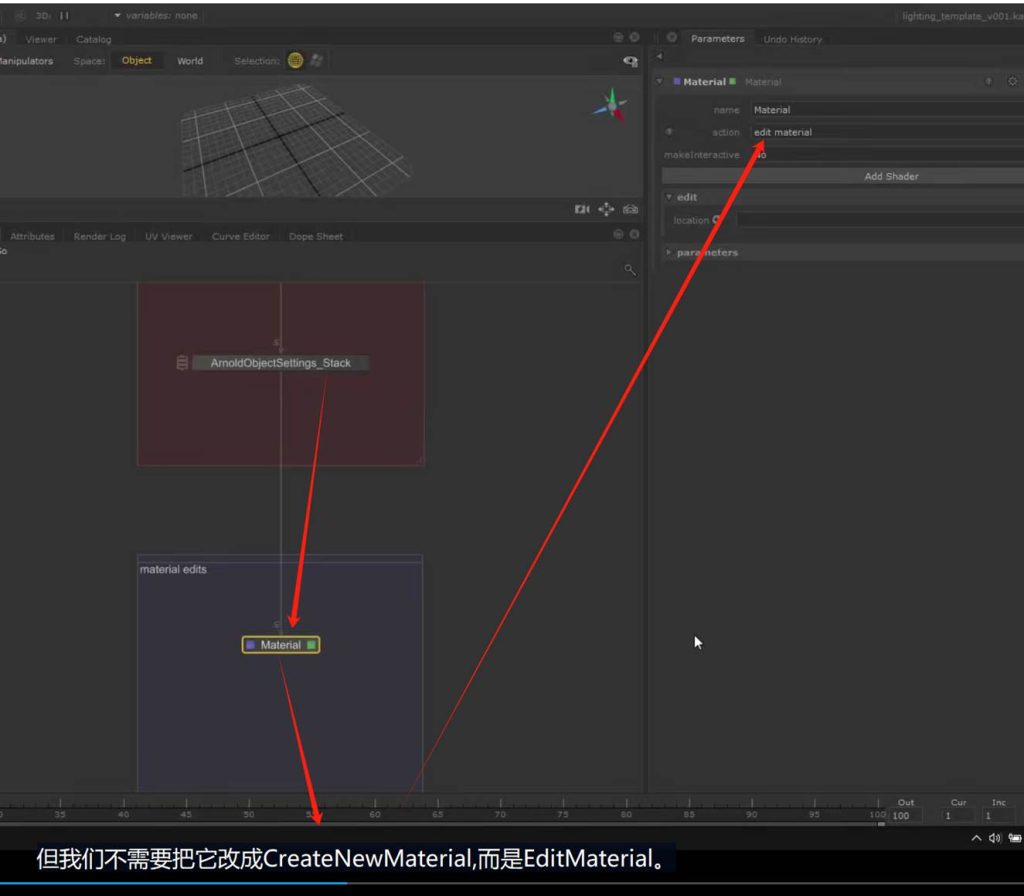
Task: Select World space mode
Action: (x=190, y=61)
